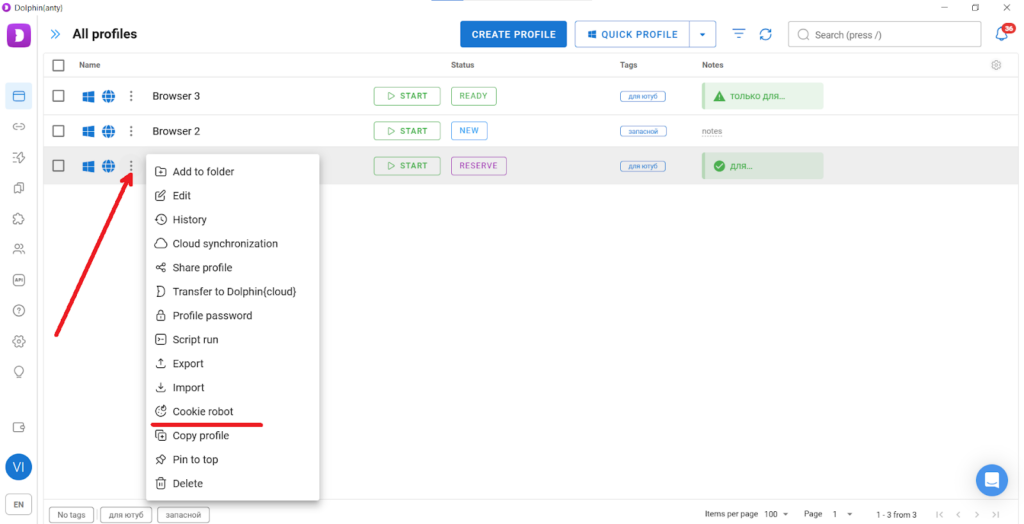Toggle the select-all checkbox in header
Viewport: 1024px width, 524px height.
click(x=59, y=65)
